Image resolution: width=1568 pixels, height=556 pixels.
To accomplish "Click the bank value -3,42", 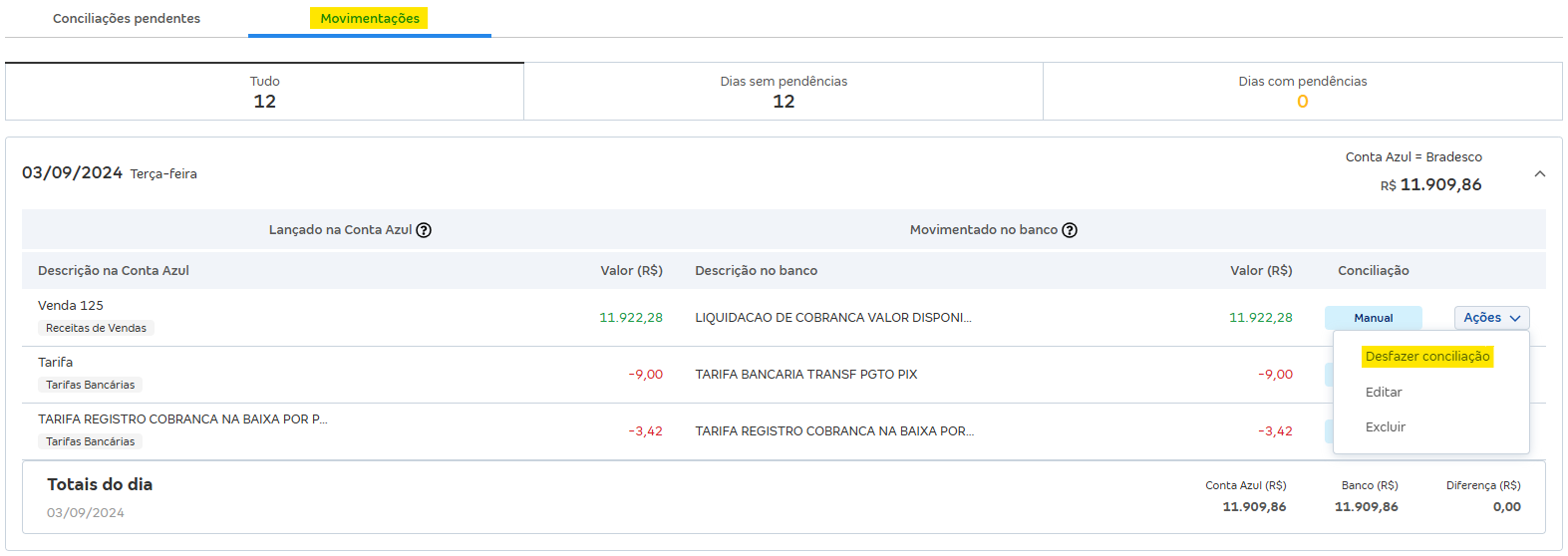I will (x=1276, y=431).
